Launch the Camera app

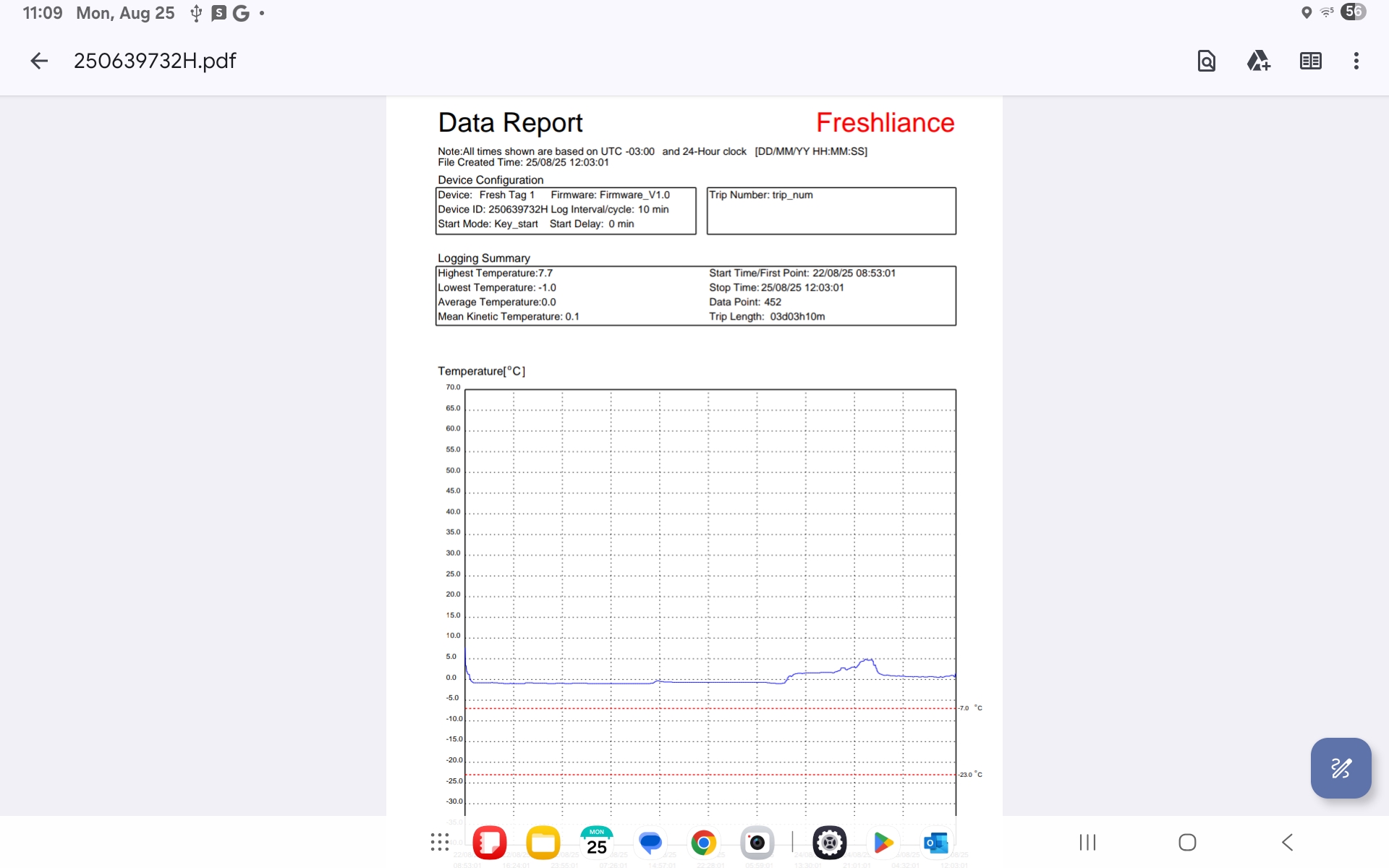click(757, 843)
